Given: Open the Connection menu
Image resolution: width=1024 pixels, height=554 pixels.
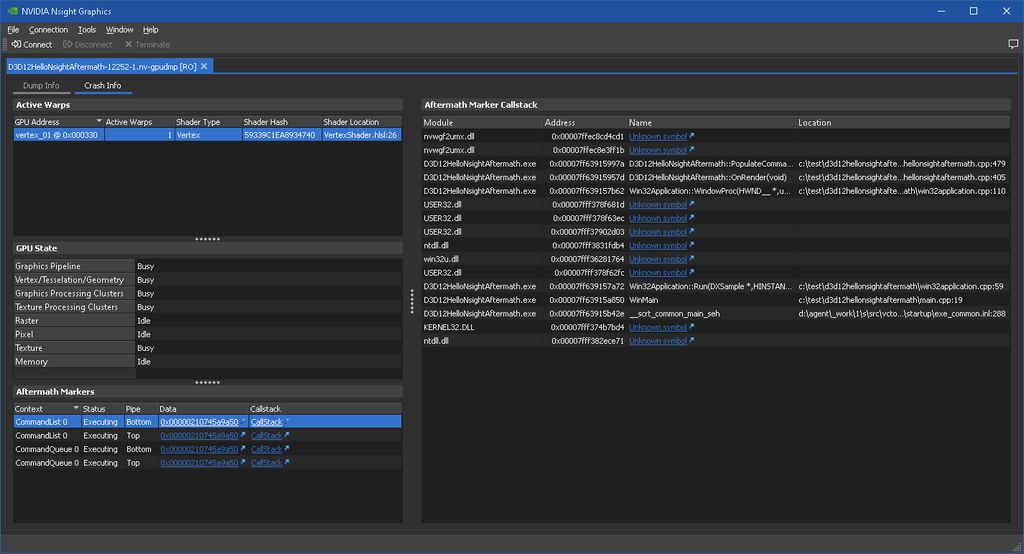Looking at the screenshot, I should (x=48, y=29).
